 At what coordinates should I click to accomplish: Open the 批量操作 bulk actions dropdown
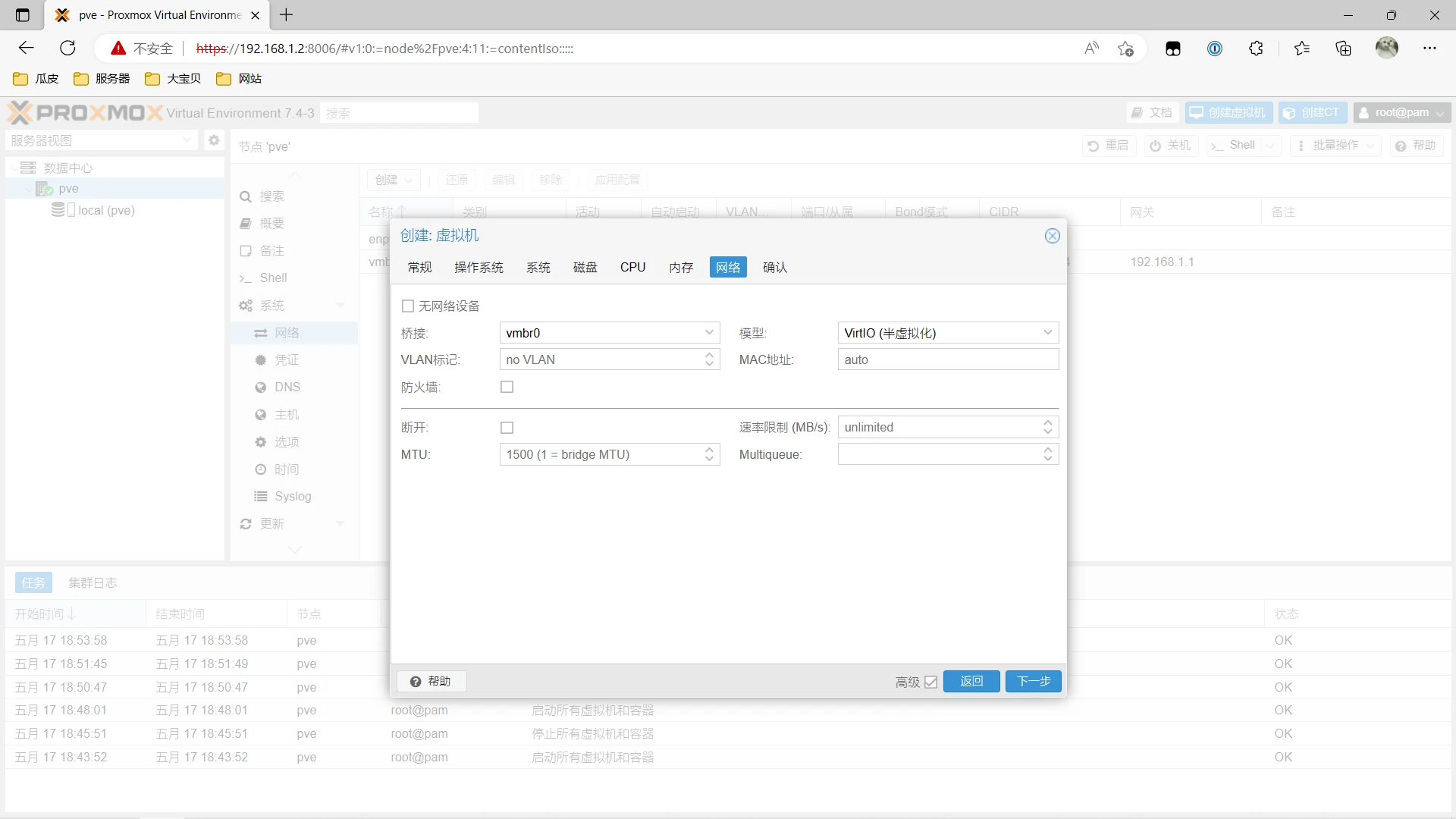point(1335,146)
